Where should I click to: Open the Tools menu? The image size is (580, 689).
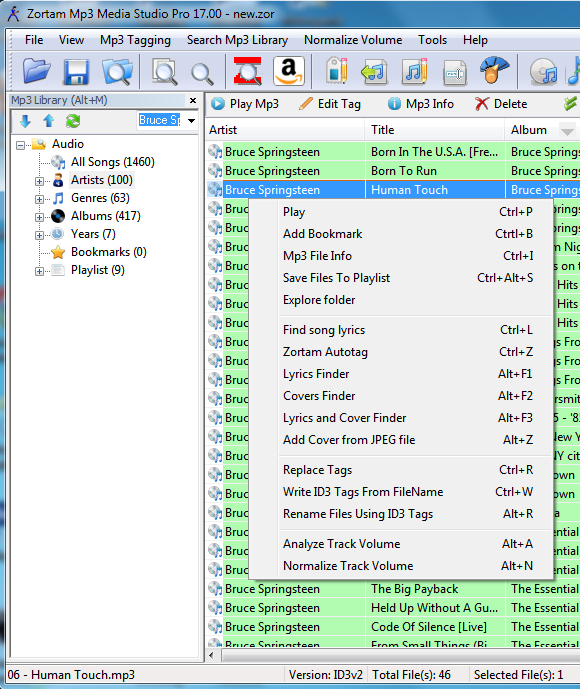click(x=432, y=40)
